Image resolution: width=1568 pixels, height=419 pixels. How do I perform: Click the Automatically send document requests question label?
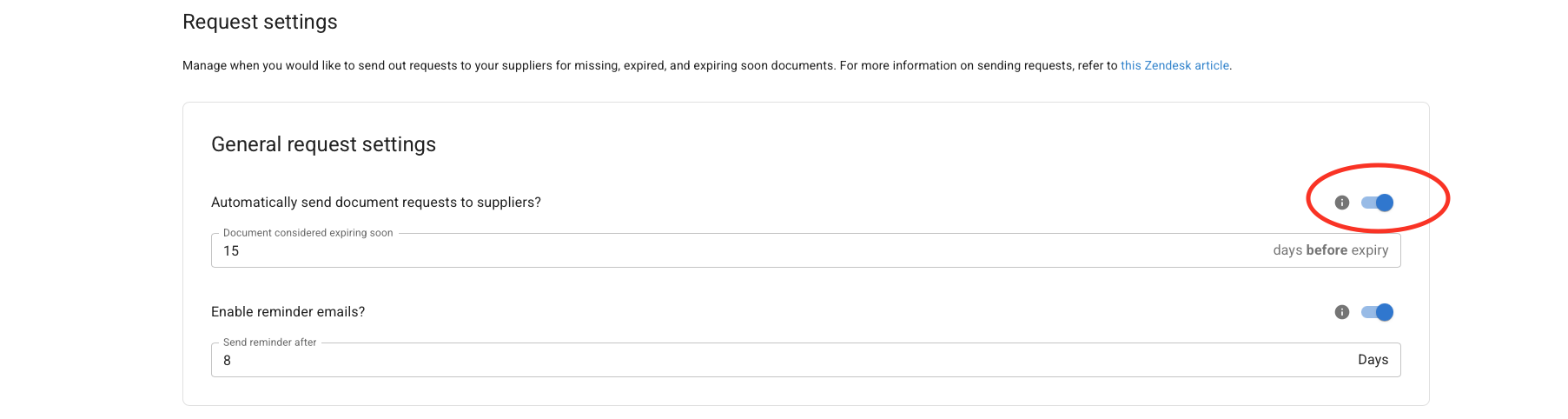pos(376,203)
